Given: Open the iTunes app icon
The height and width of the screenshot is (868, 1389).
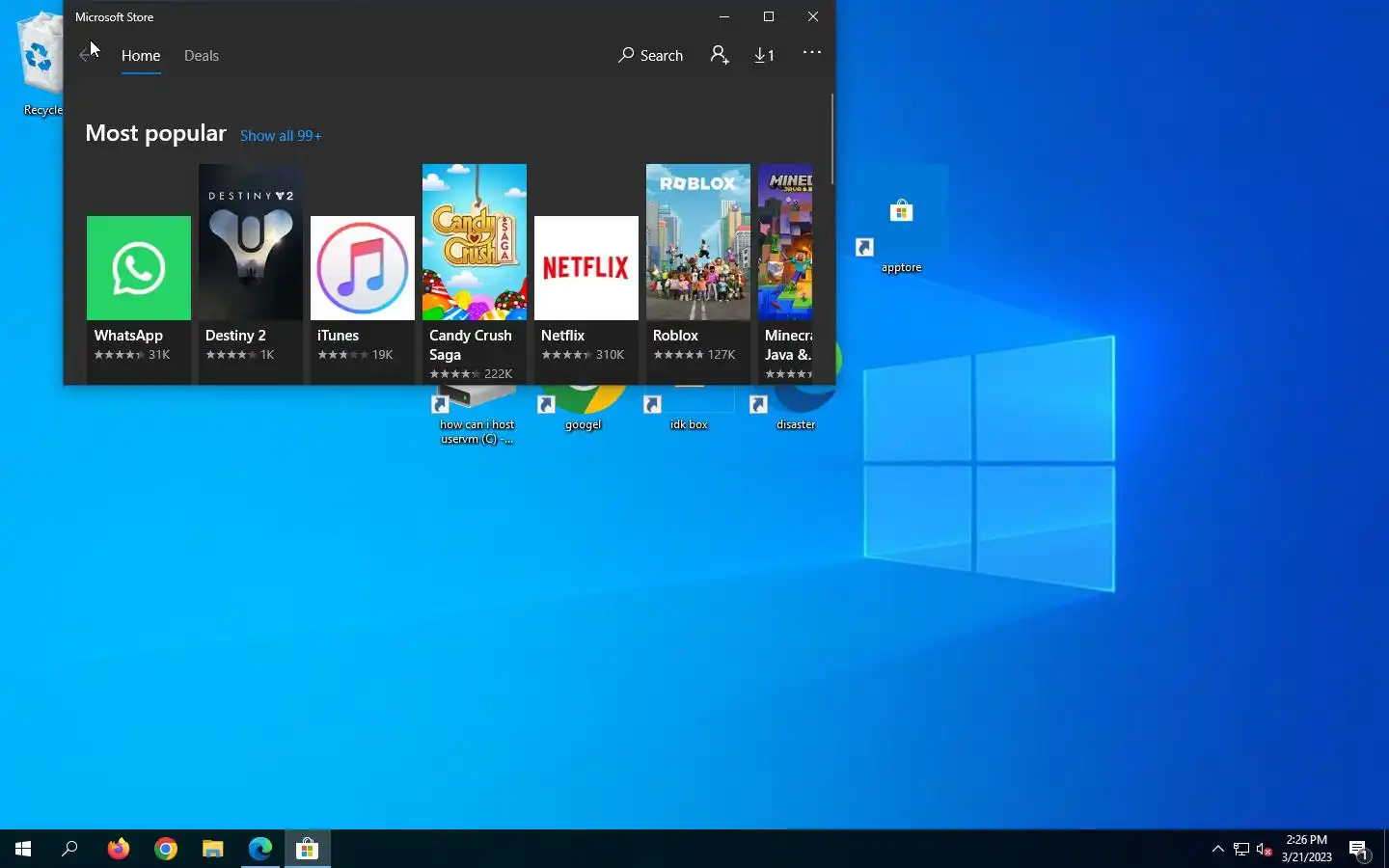Looking at the screenshot, I should [x=363, y=268].
